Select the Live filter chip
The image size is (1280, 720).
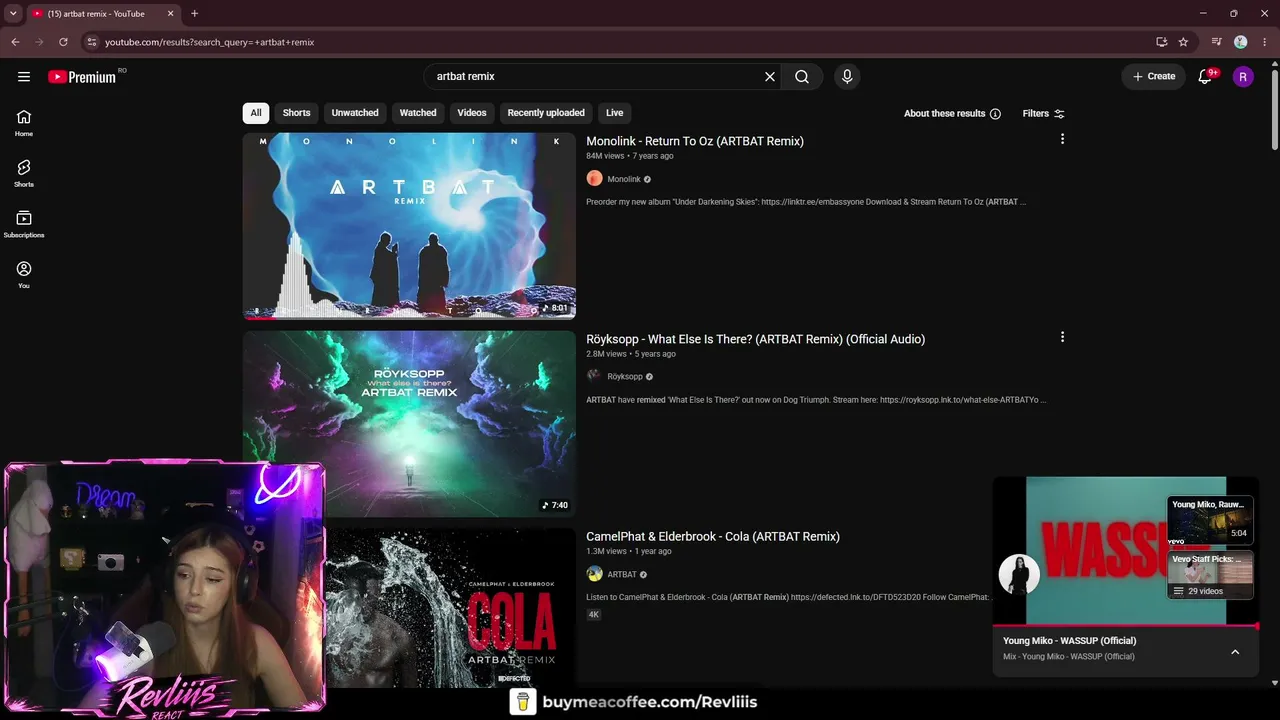[x=614, y=113]
